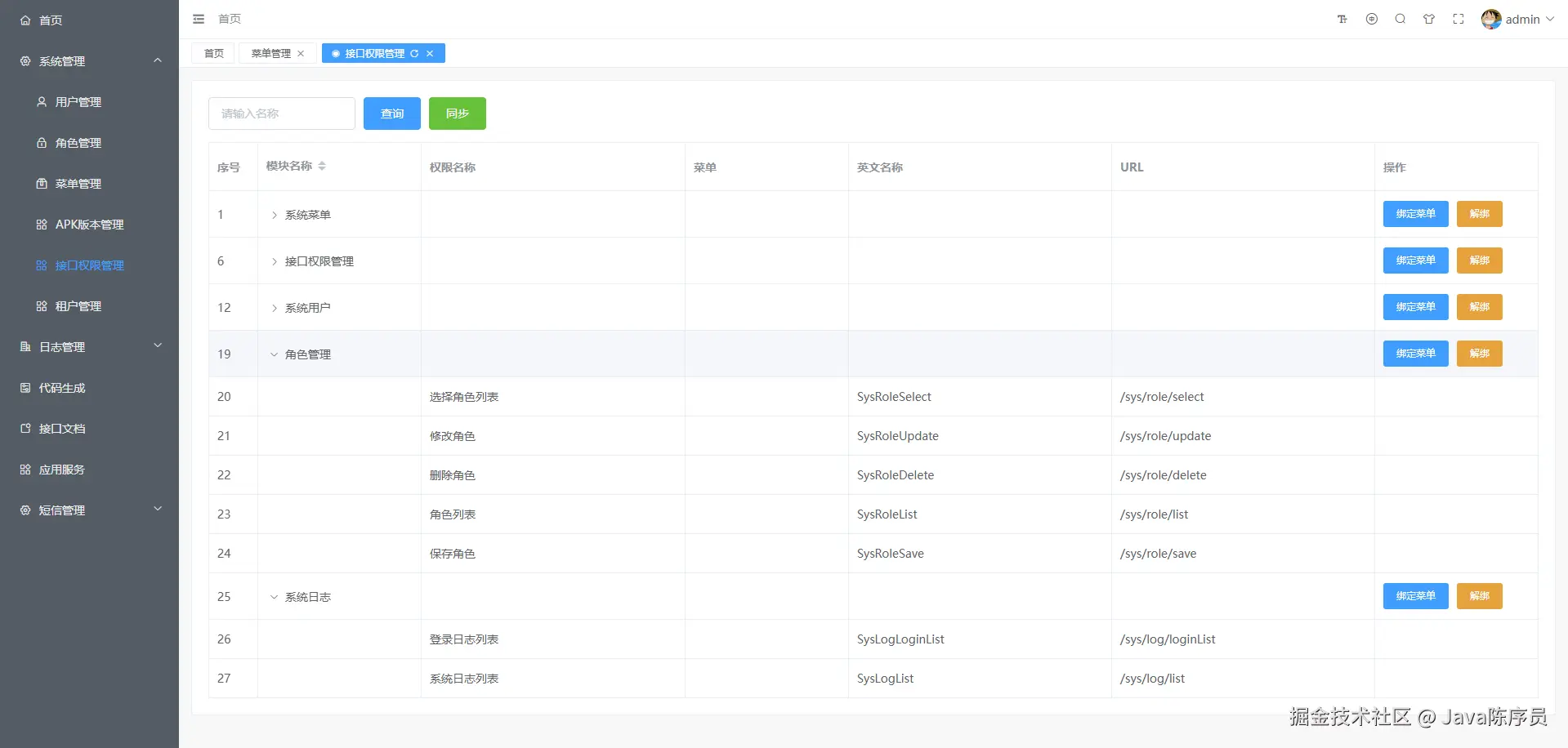
Task: Click the home icon beside 首页 in sidebar
Action: coord(25,20)
